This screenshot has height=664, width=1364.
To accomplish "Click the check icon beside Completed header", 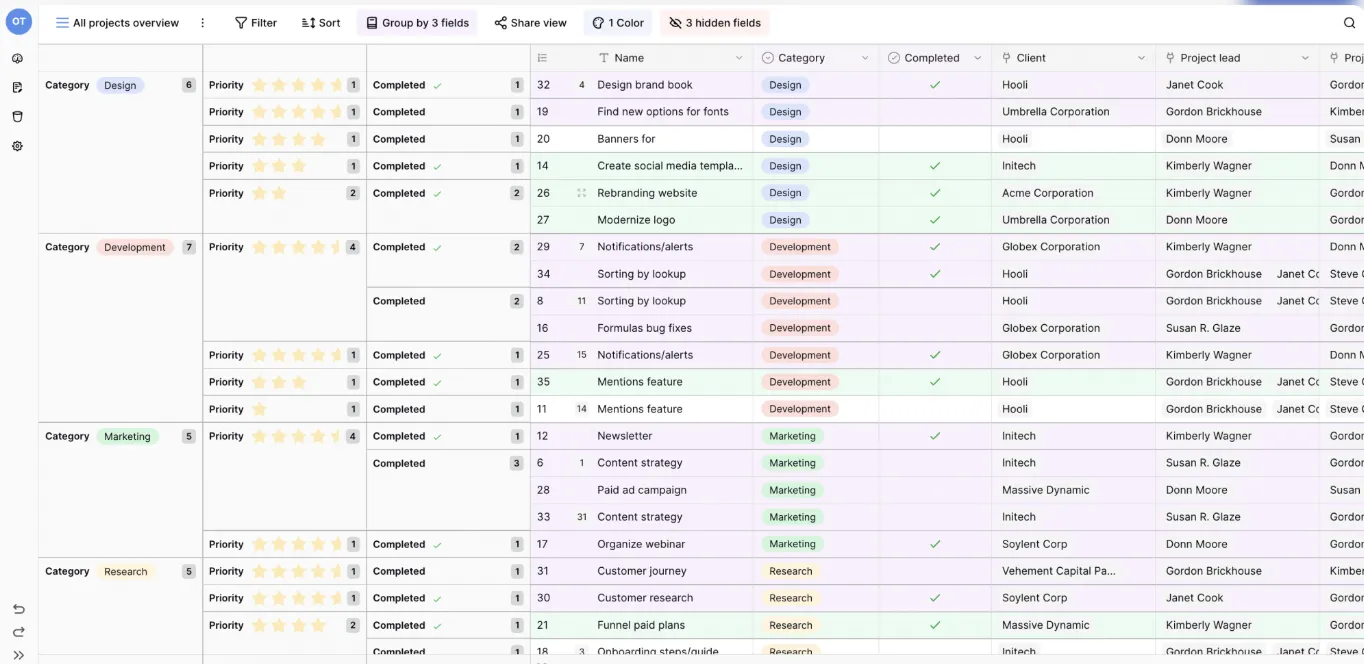I will [x=894, y=58].
